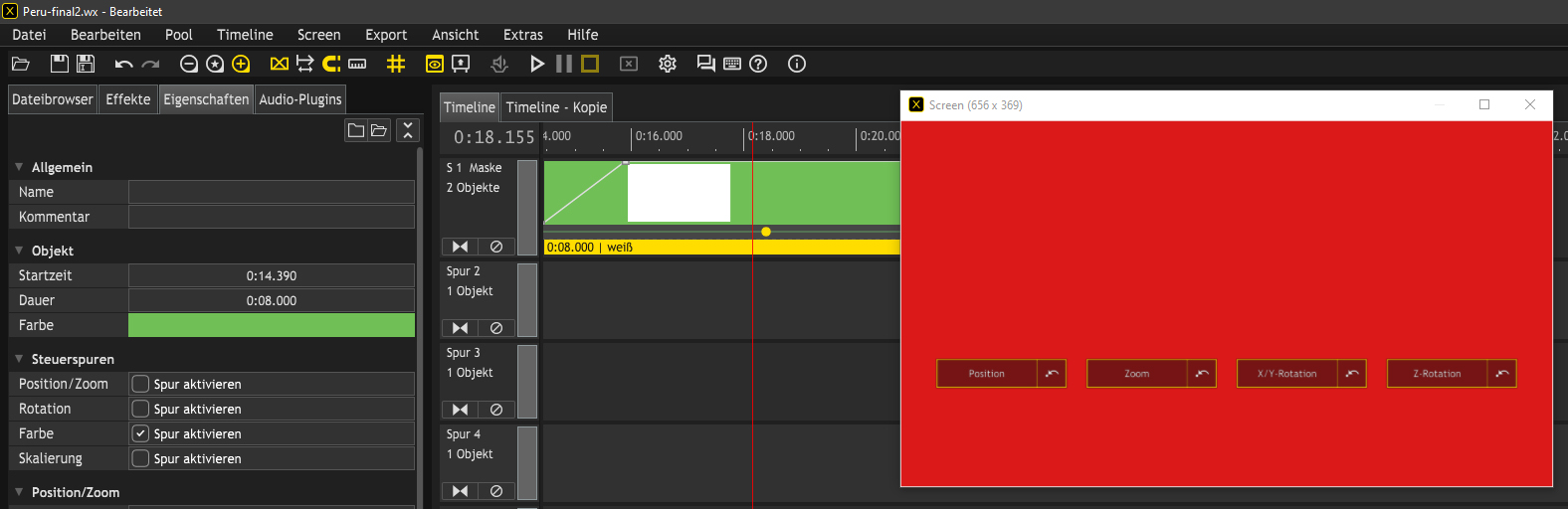Open the Hilfe menu
This screenshot has height=509, width=1568.
(x=583, y=35)
